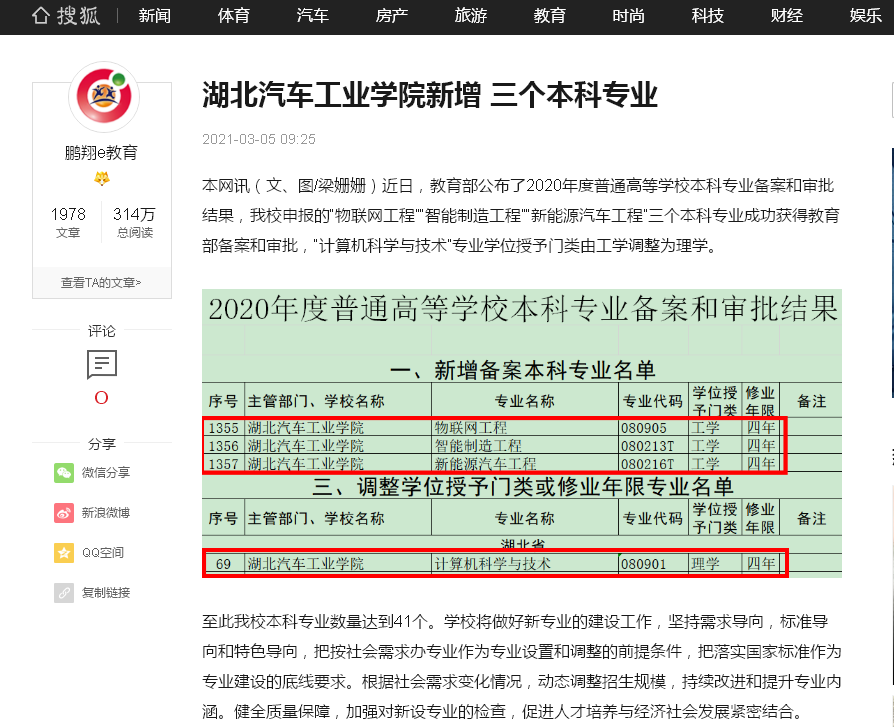Open the 新闻 navigation menu item
The width and height of the screenshot is (894, 727).
(x=154, y=16)
